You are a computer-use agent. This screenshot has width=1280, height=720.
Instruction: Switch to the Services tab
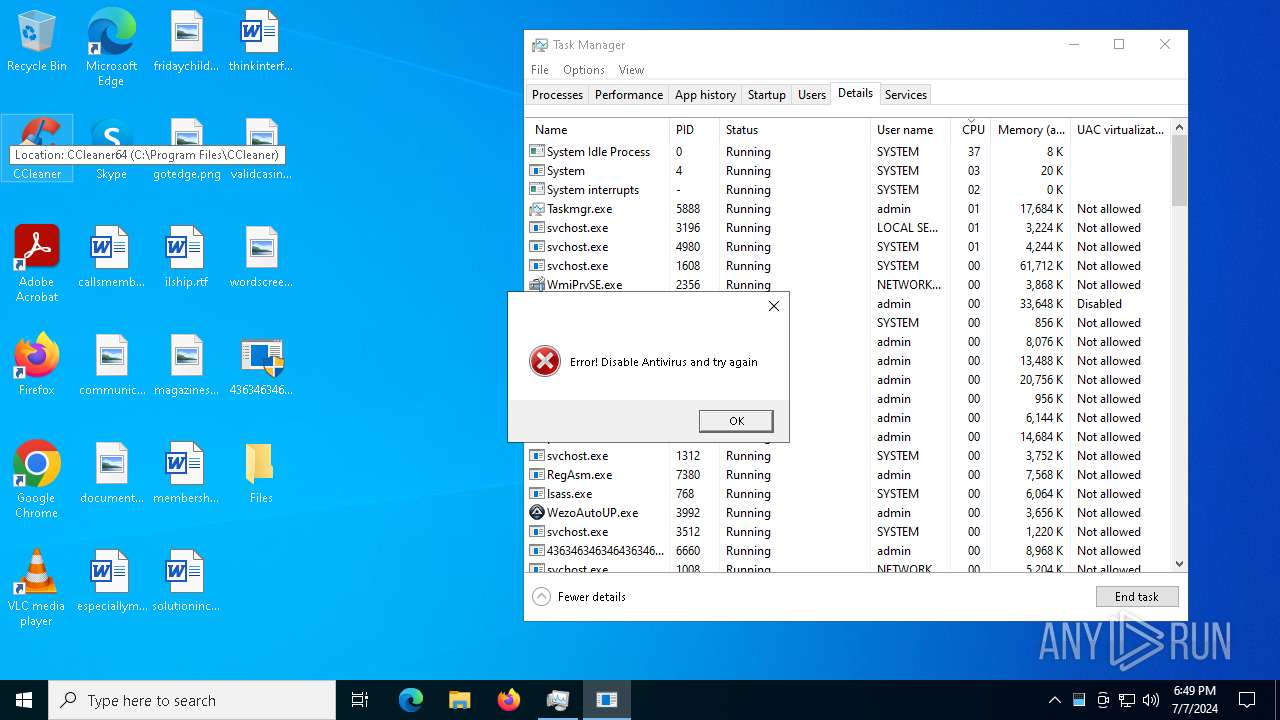[x=906, y=95]
